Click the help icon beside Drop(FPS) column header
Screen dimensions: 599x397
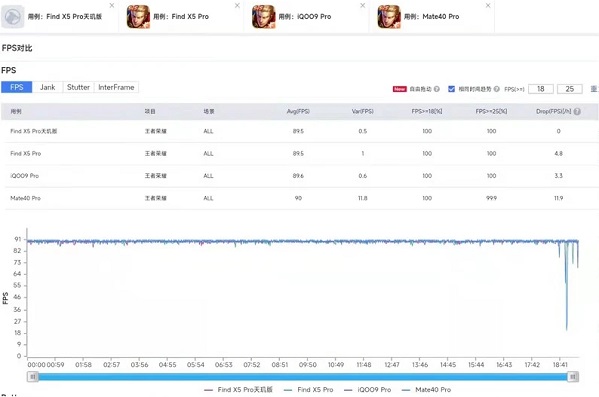point(577,111)
